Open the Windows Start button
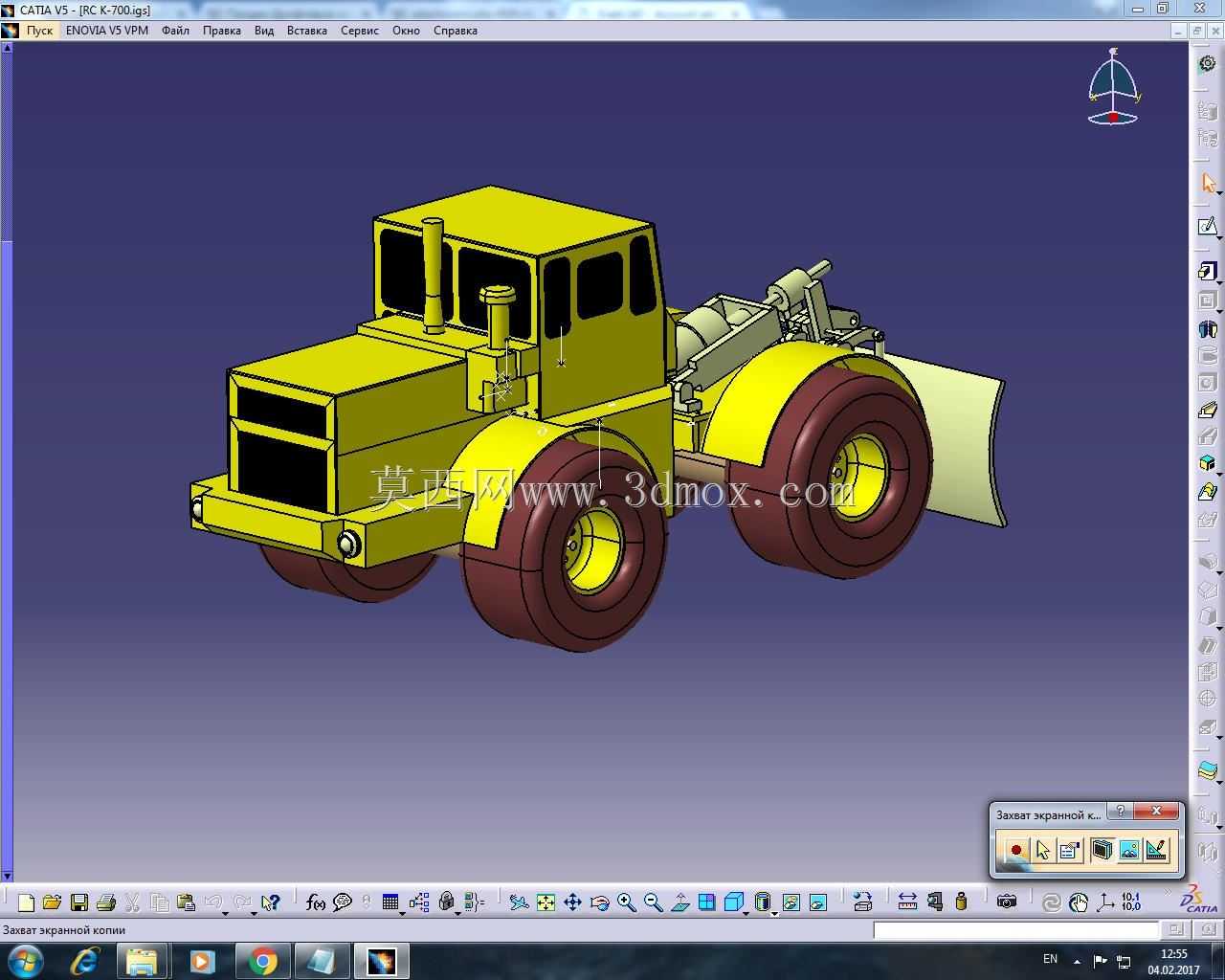This screenshot has height=980, width=1225. (x=26, y=961)
